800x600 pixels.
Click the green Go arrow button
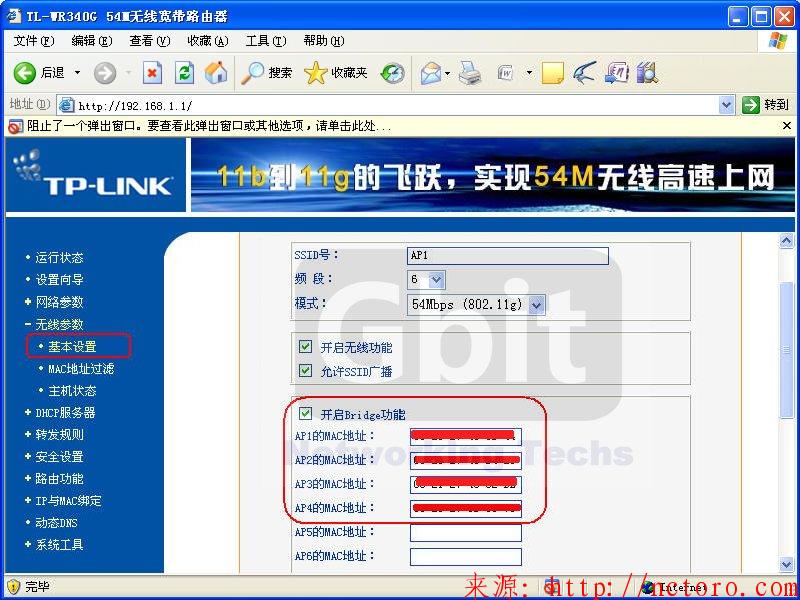pos(751,106)
